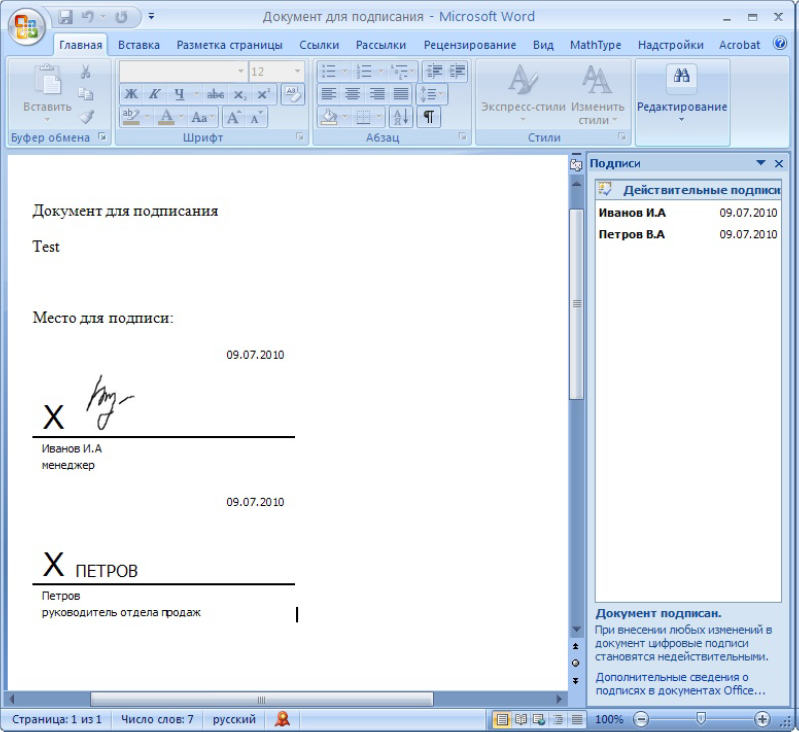Open Quick Access Toolbar customize arrow
This screenshot has width=799, height=732.
pyautogui.click(x=151, y=16)
